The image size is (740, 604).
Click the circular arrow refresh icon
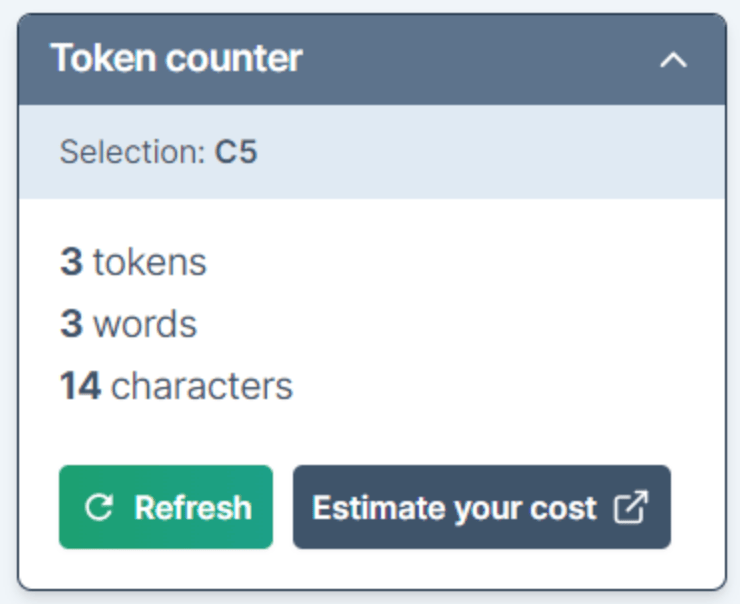tap(99, 508)
